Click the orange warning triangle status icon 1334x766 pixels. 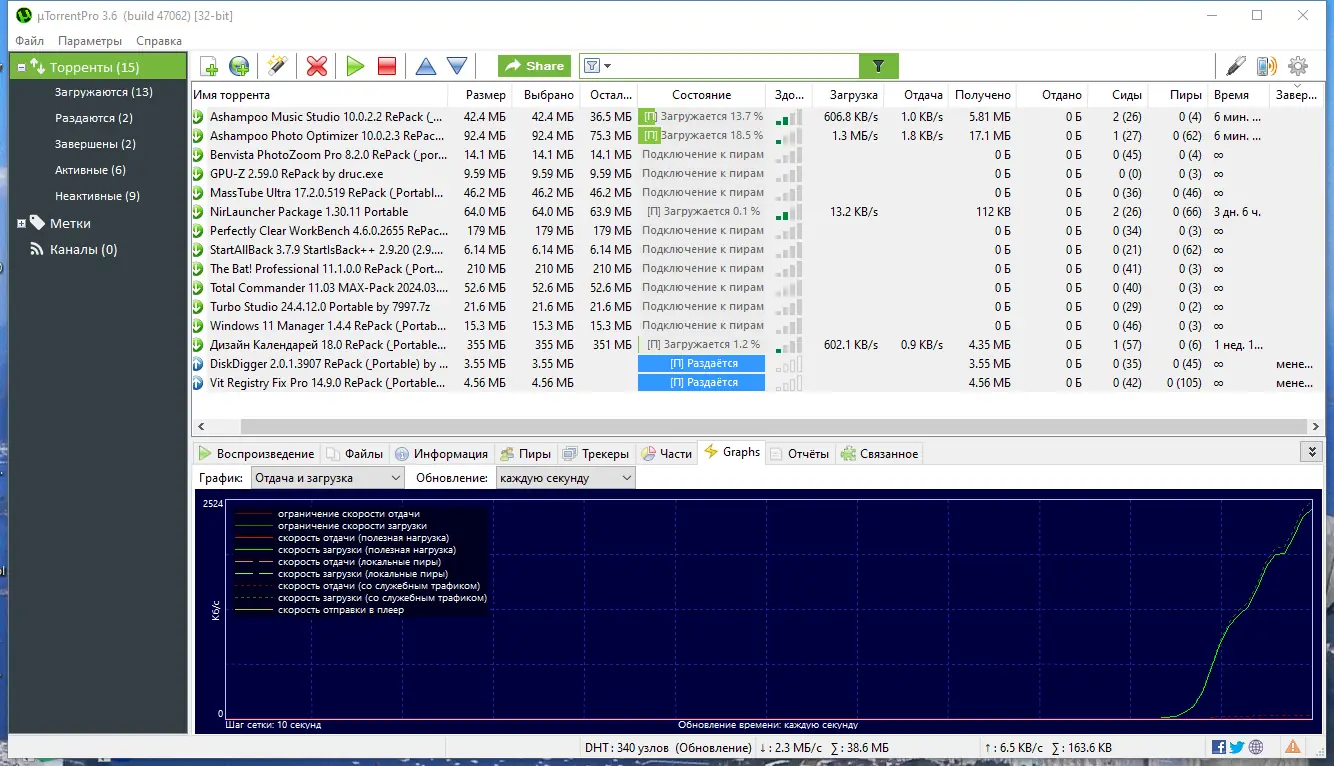click(x=1293, y=747)
